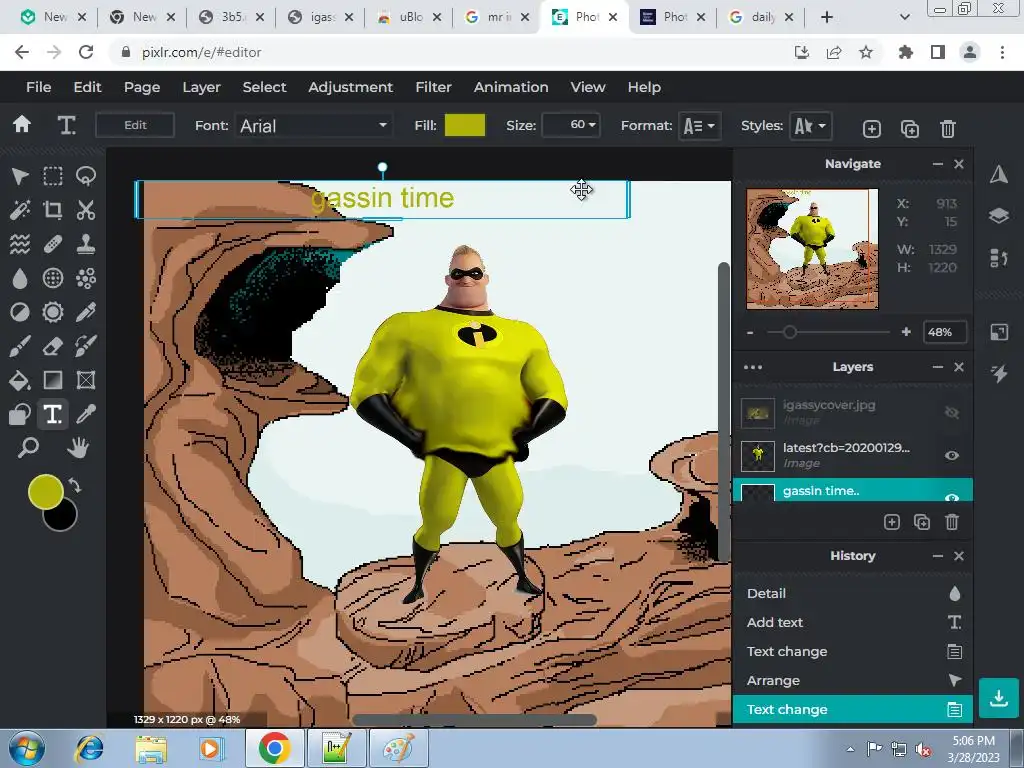Select the Hand pan tool
Image resolution: width=1024 pixels, height=768 pixels.
(78, 448)
